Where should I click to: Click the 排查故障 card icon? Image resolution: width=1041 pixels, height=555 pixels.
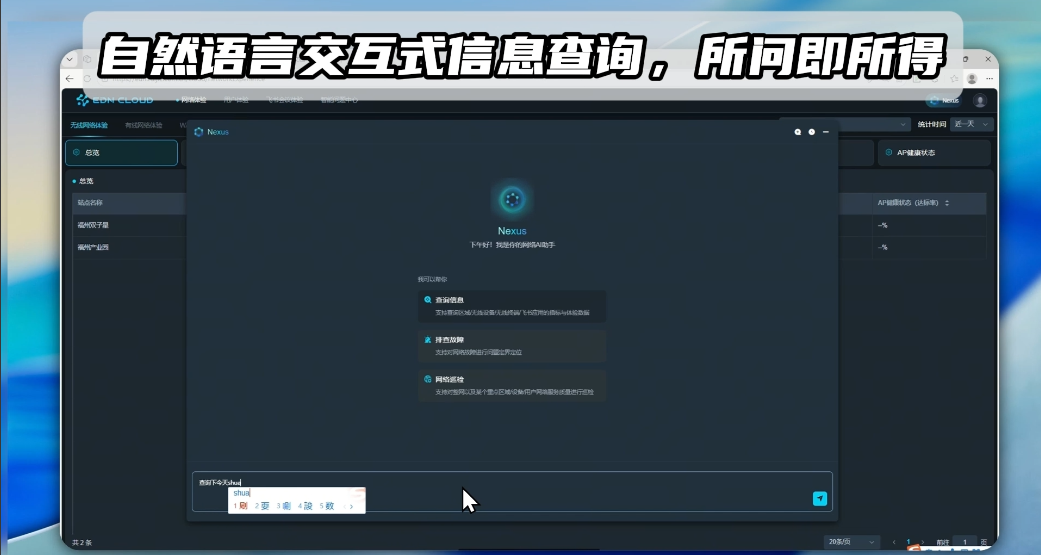pos(428,339)
